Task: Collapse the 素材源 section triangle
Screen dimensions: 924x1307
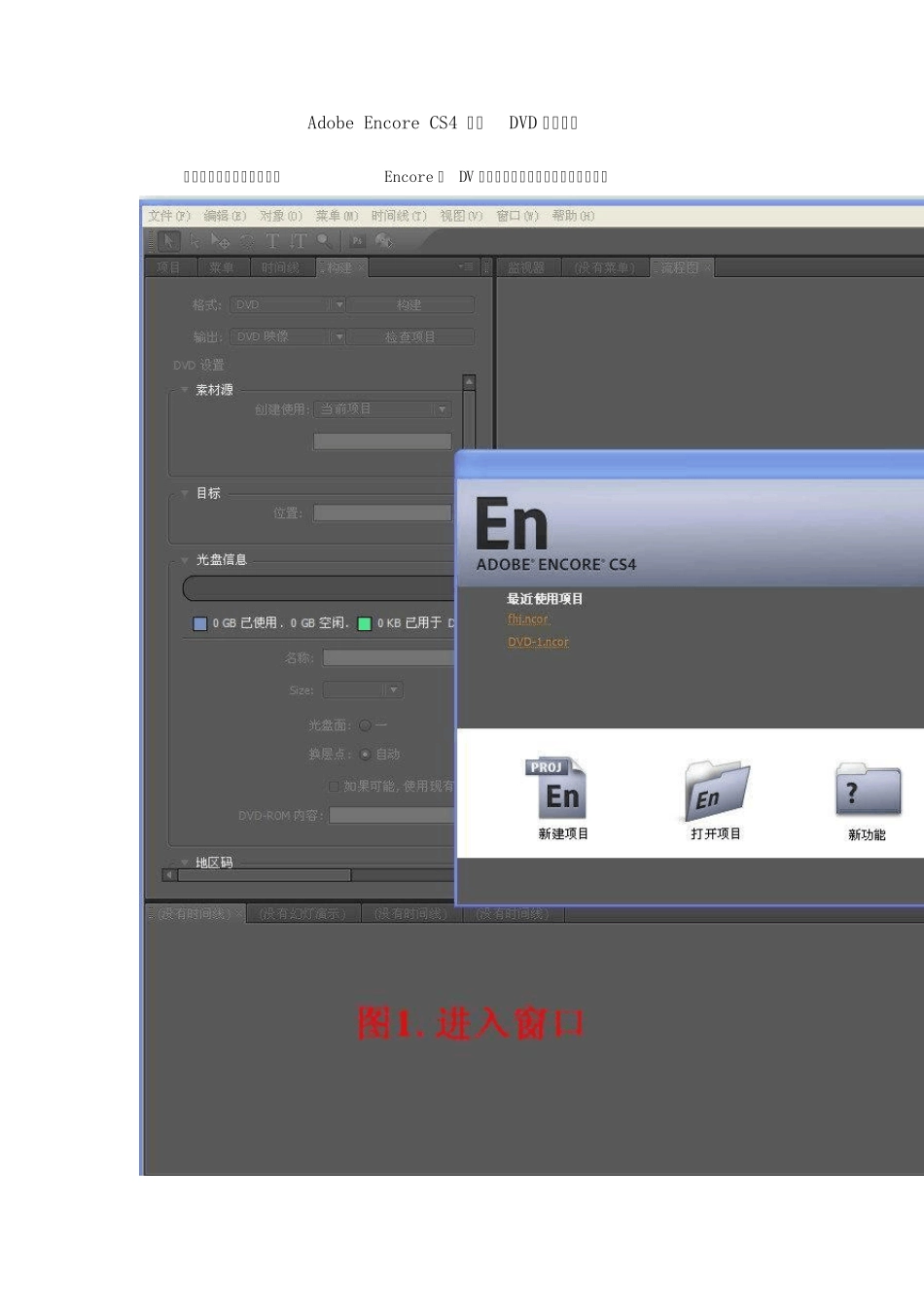Action: click(x=185, y=390)
